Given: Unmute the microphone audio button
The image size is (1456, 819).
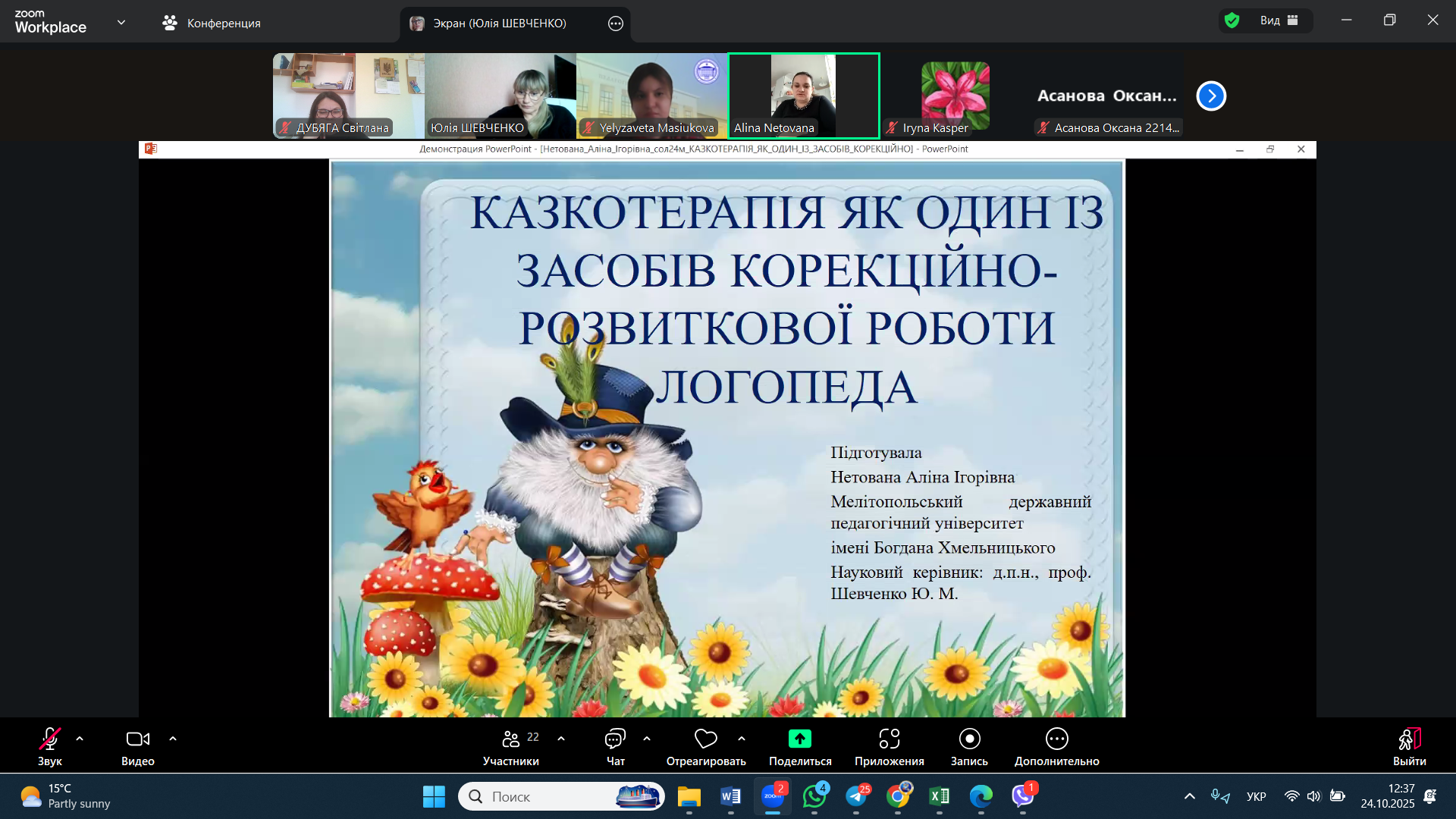Looking at the screenshot, I should click(50, 739).
